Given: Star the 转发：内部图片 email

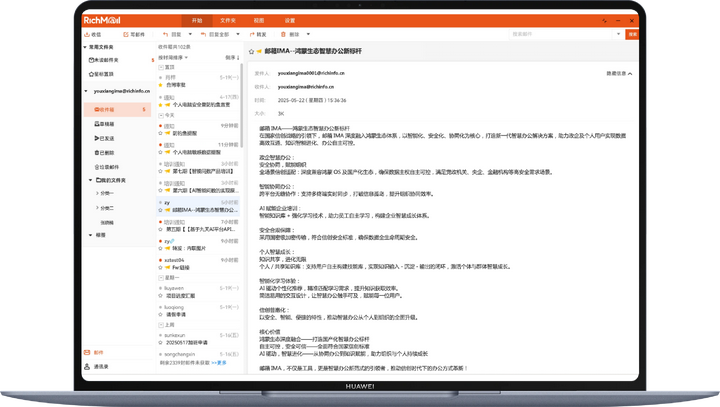Looking at the screenshot, I should pyautogui.click(x=160, y=249).
